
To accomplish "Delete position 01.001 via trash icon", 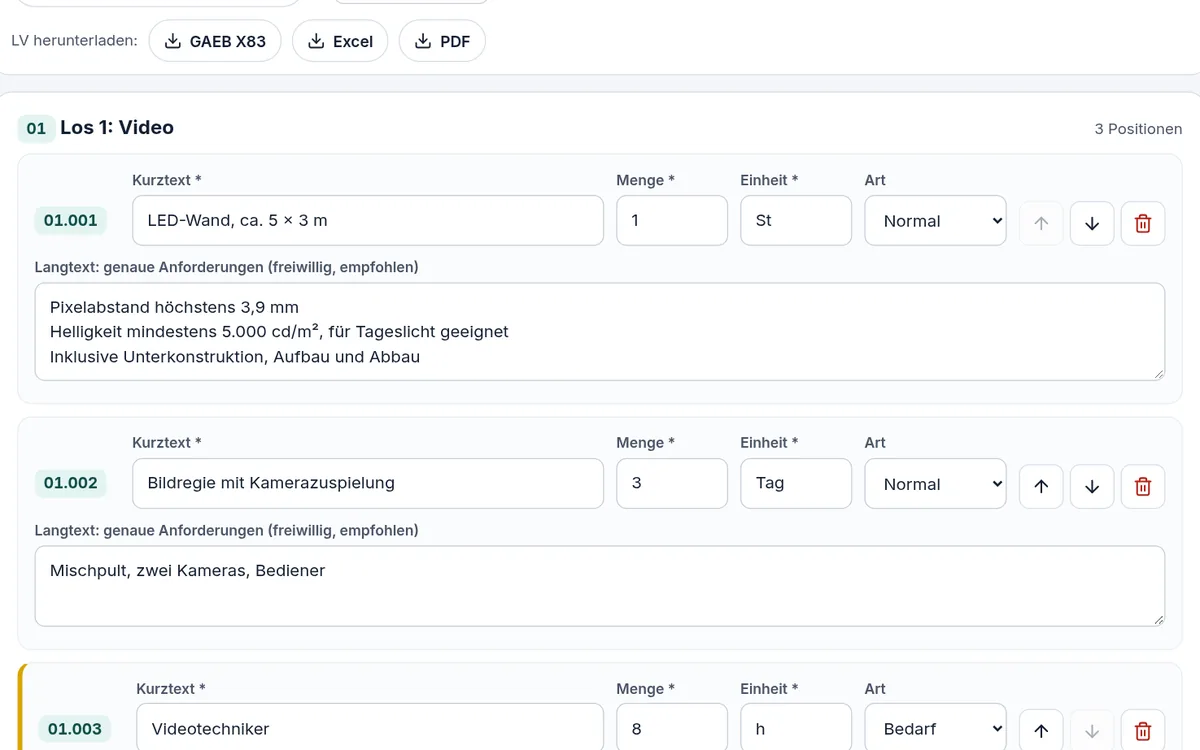I will pos(1143,223).
